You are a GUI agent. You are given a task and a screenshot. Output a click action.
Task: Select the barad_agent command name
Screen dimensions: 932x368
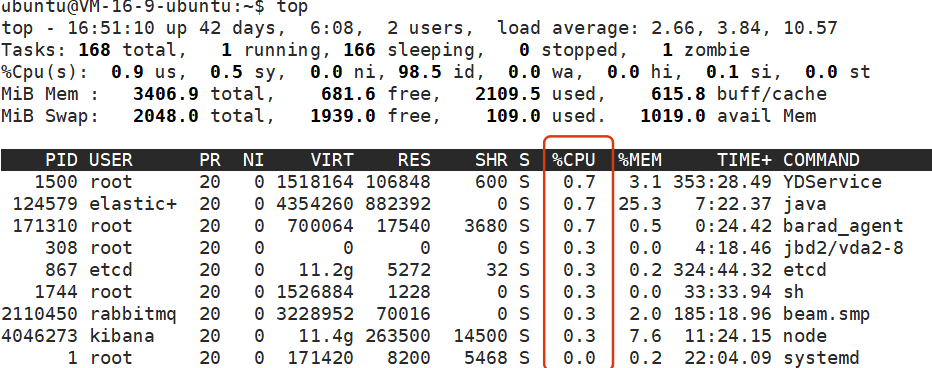843,226
